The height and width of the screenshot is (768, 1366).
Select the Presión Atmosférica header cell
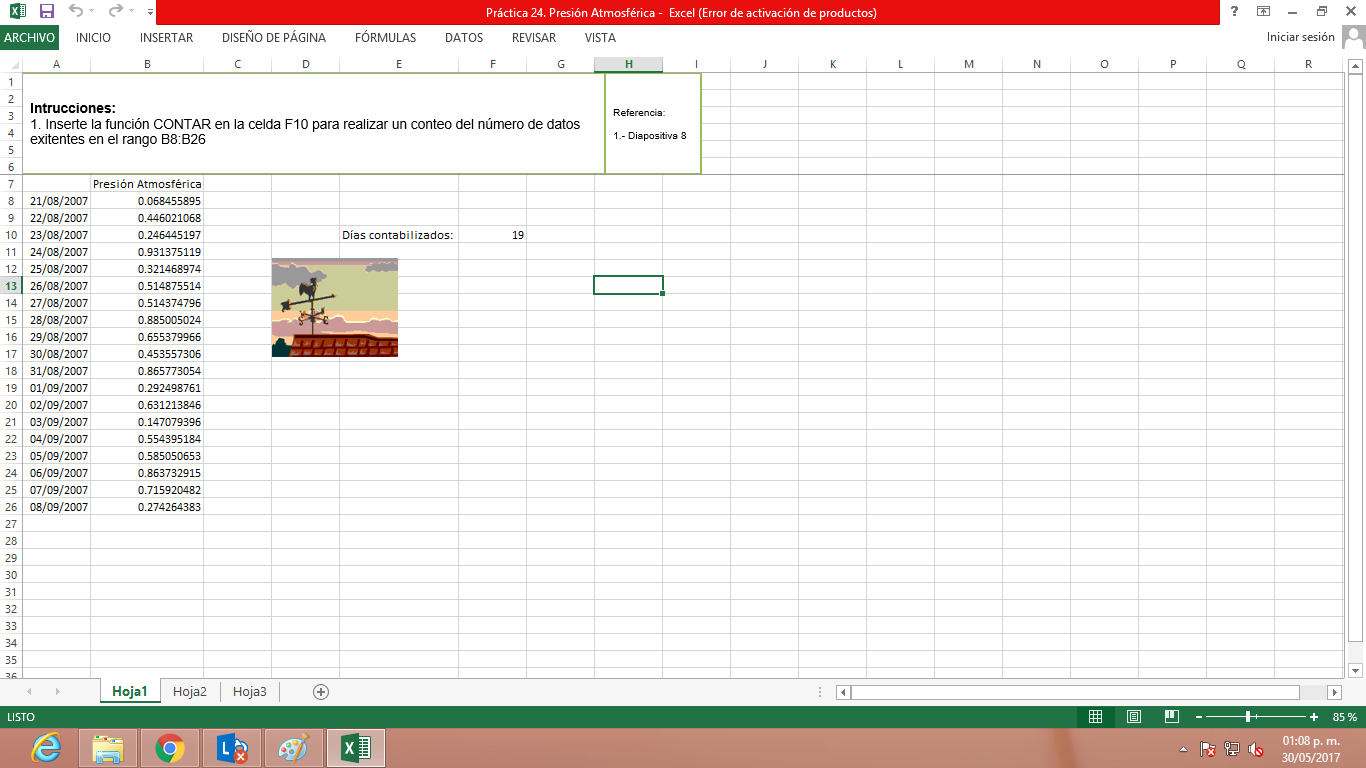(x=147, y=184)
